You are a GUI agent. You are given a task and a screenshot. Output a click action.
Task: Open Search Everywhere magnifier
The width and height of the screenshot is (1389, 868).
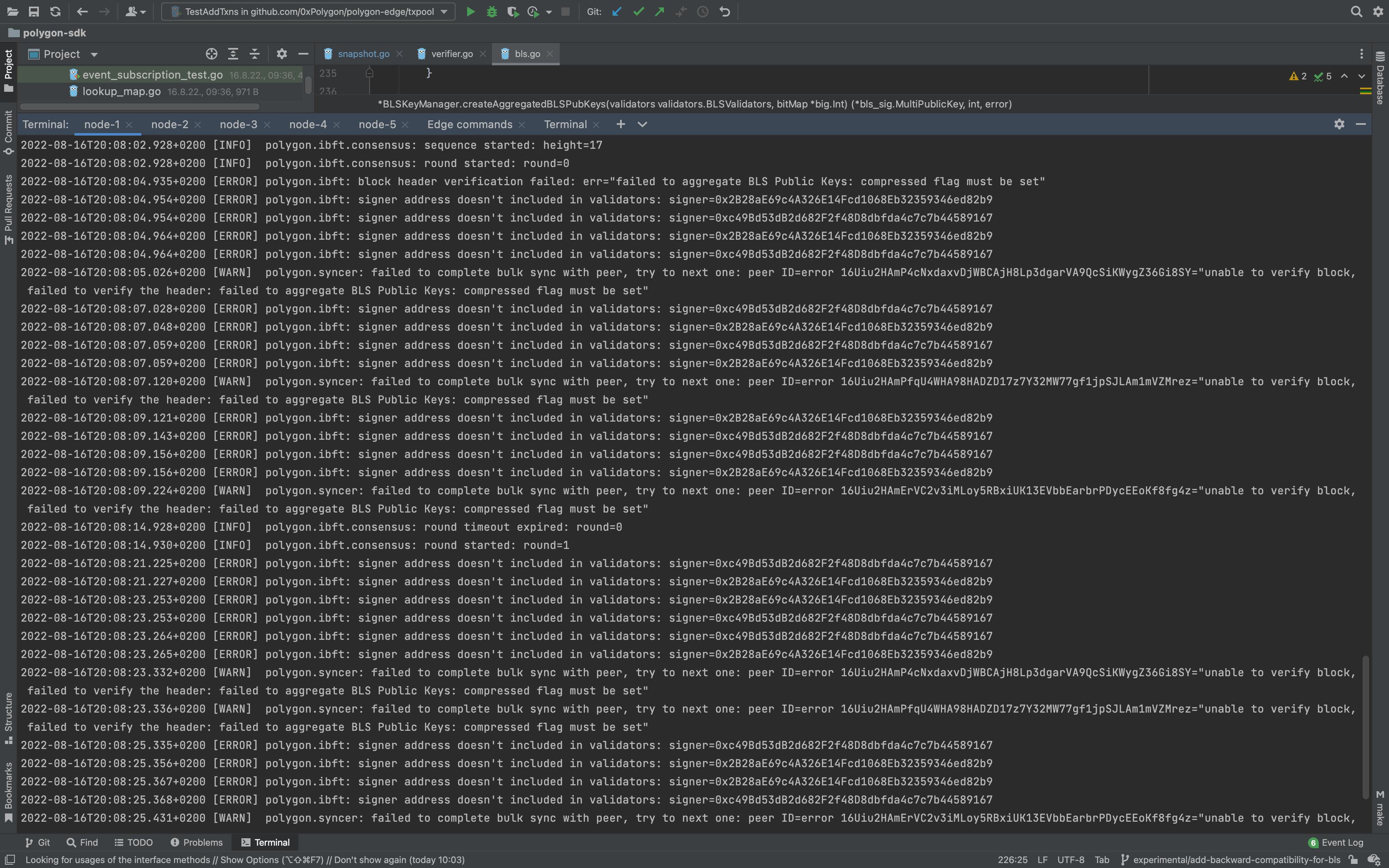[1356, 11]
